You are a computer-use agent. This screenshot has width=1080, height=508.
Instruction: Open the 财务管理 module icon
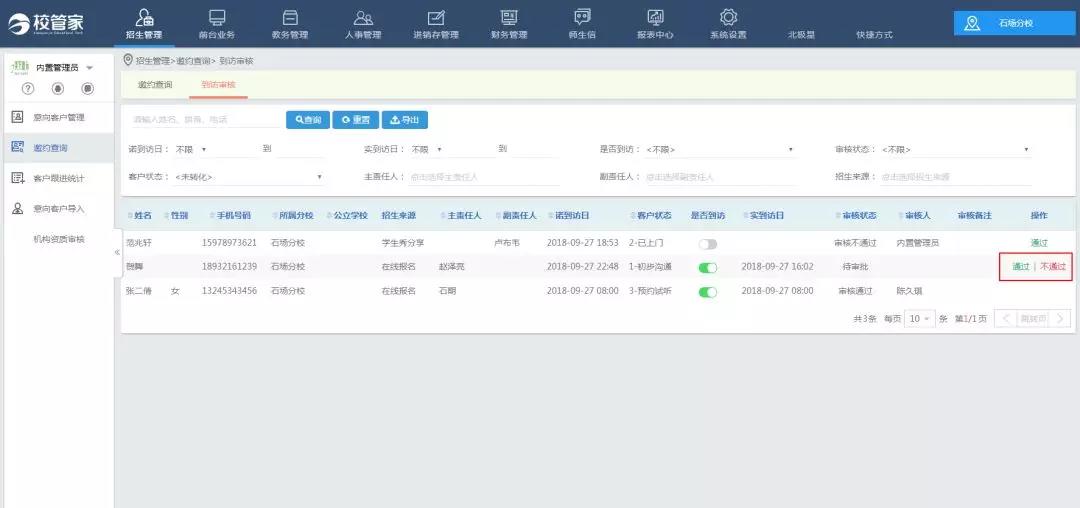pyautogui.click(x=509, y=18)
